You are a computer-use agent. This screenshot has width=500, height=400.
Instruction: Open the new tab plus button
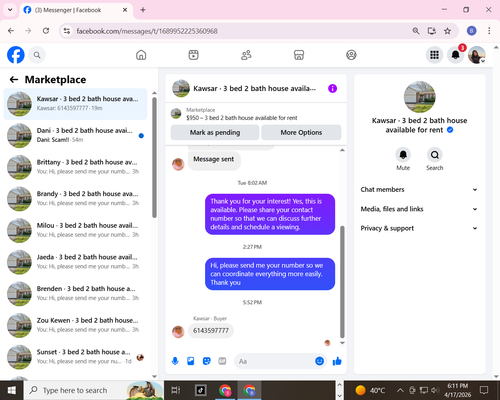[x=143, y=10]
